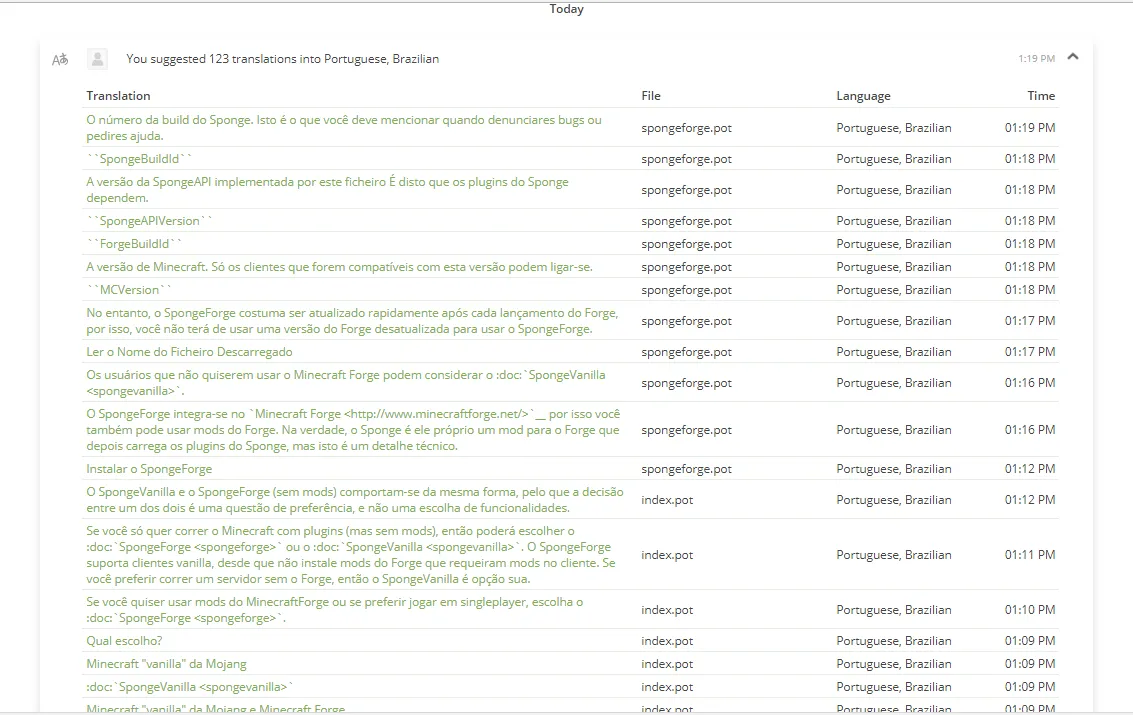Viewport: 1133px width, 715px height.
Task: Open translation 'Ler o Nome do Ficheiro Descarregado'
Action: [189, 352]
